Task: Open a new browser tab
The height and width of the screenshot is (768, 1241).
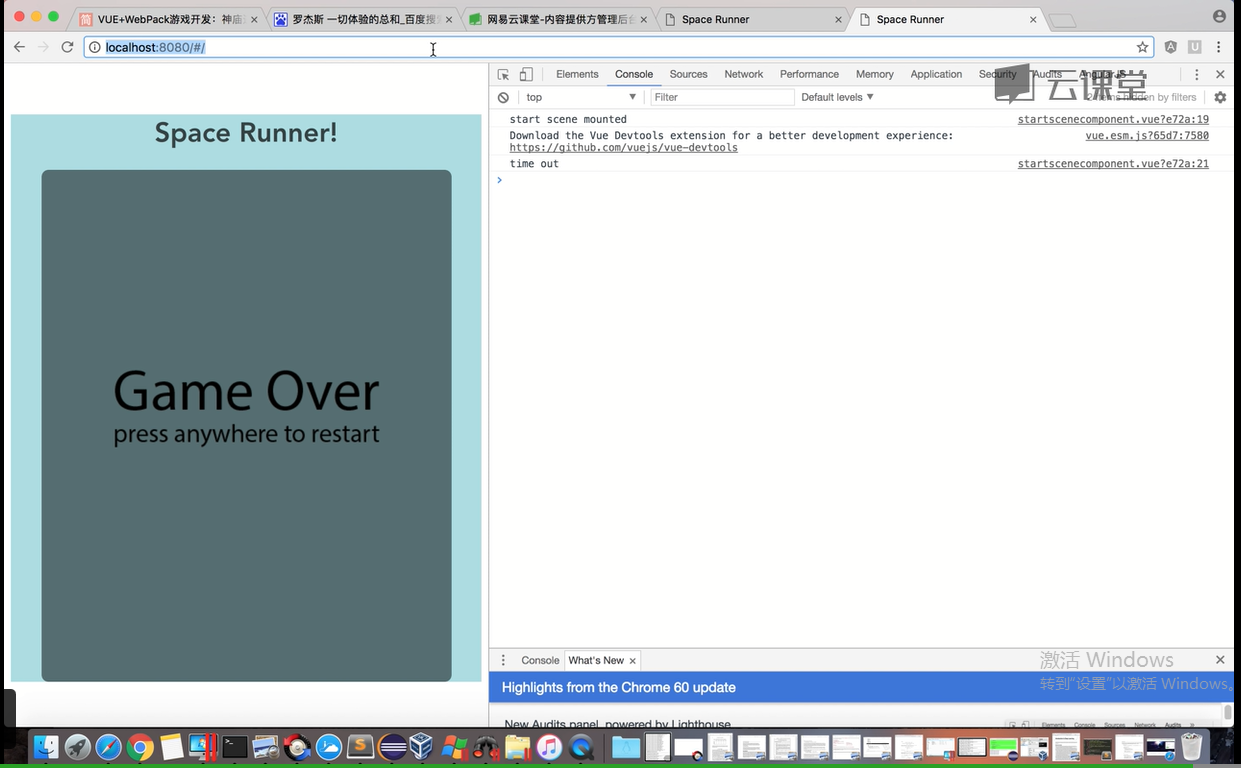Action: point(1062,20)
